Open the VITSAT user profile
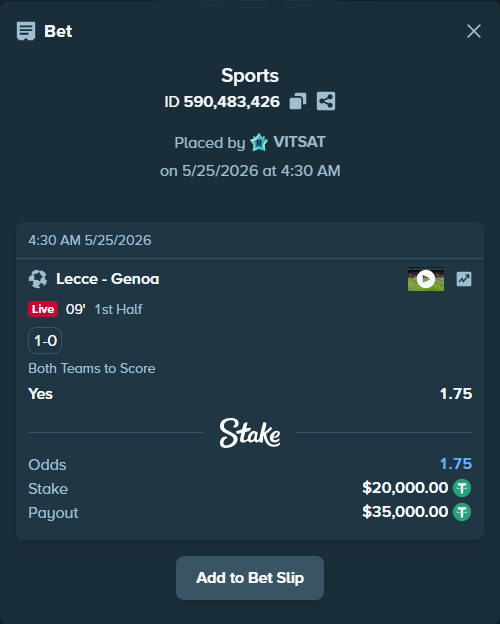Screen dimensions: 500x624 [299, 142]
